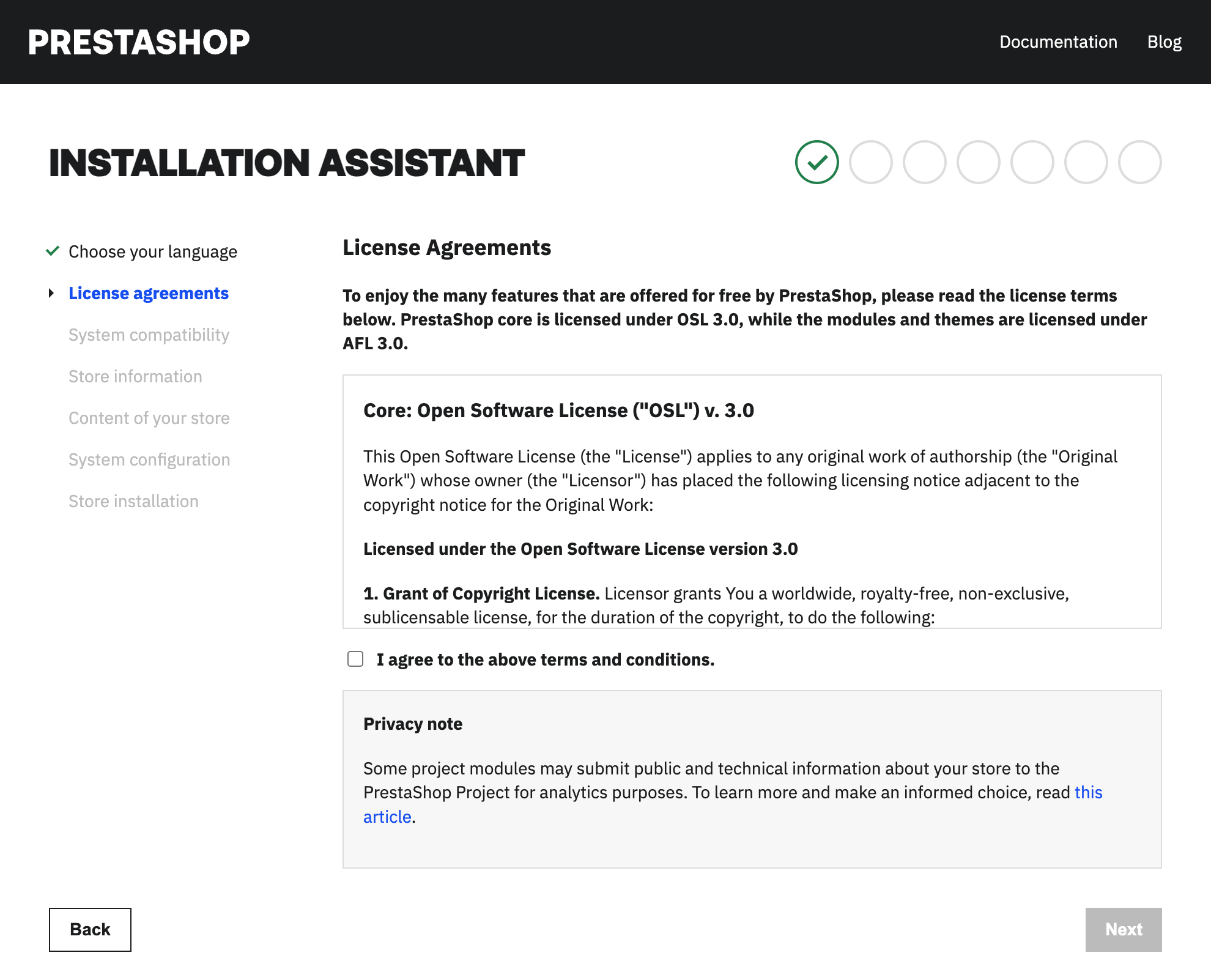
Task: Select System compatibility in the sidebar
Action: pos(149,335)
